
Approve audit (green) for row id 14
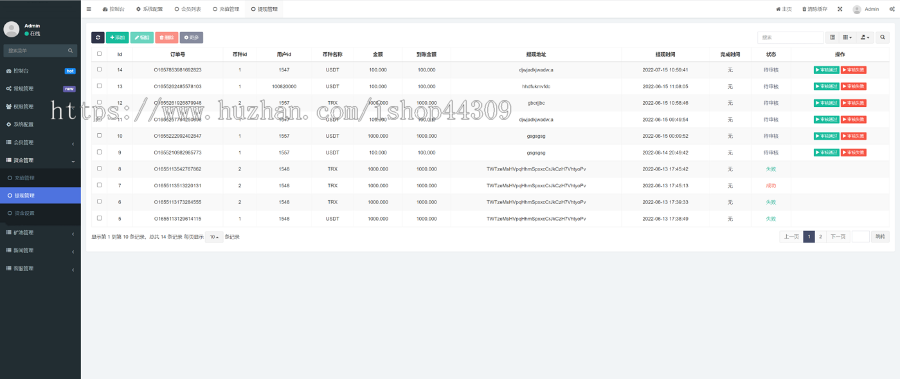[x=827, y=69]
